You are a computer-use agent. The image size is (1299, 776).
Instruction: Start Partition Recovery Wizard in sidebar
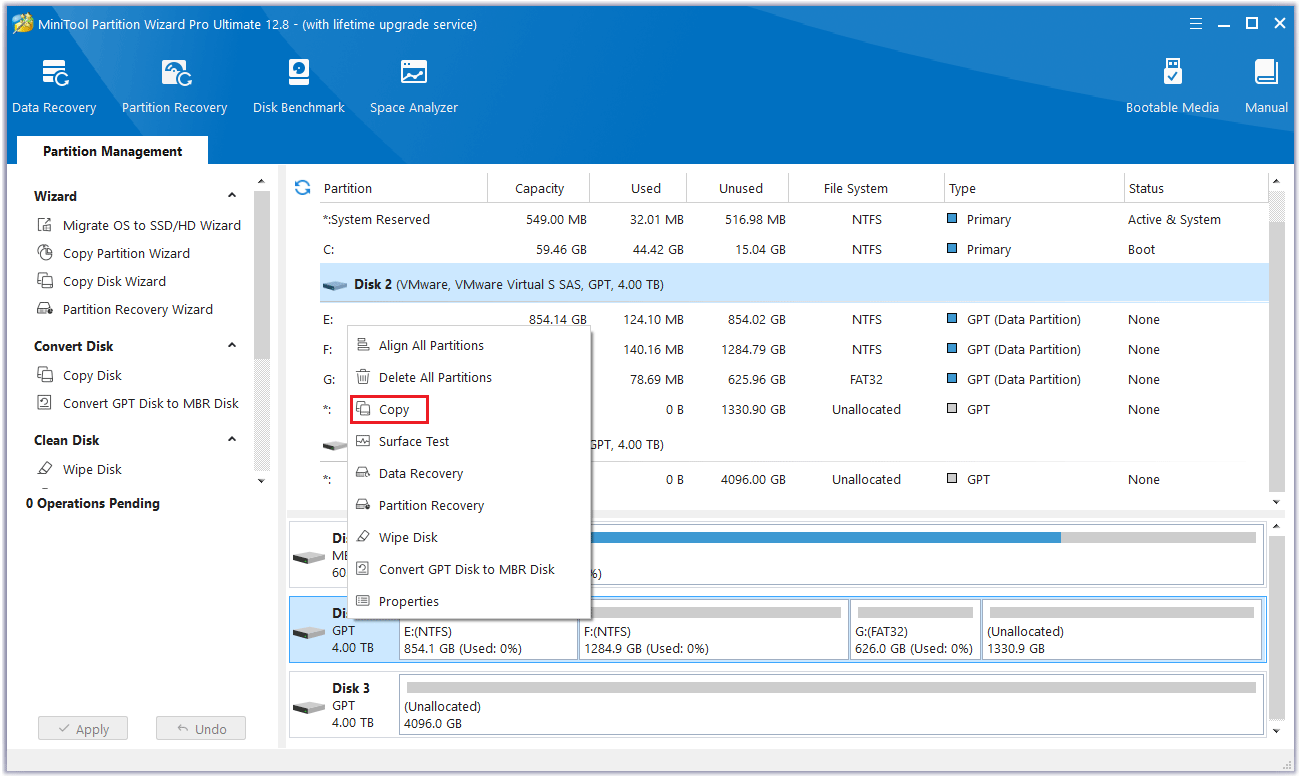125,309
